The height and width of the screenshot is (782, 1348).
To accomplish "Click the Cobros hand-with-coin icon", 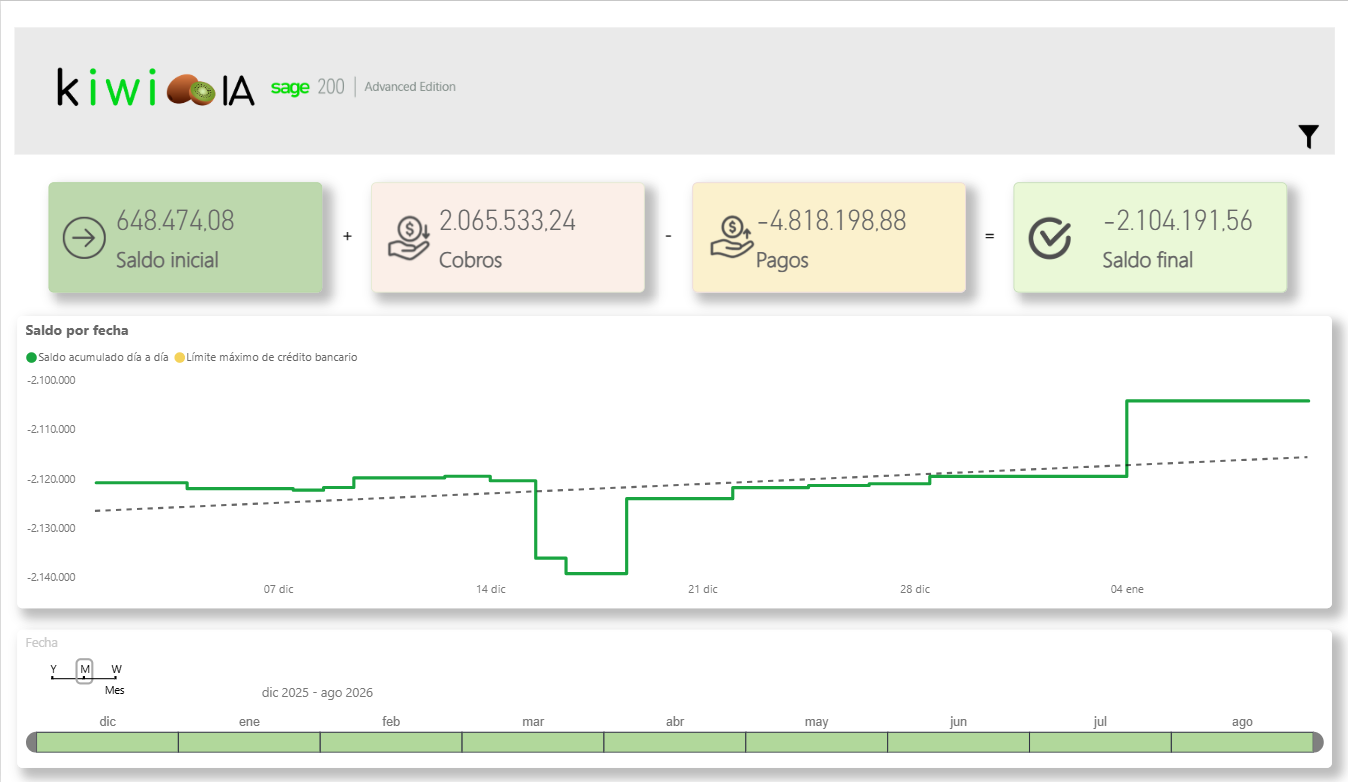I will (409, 238).
